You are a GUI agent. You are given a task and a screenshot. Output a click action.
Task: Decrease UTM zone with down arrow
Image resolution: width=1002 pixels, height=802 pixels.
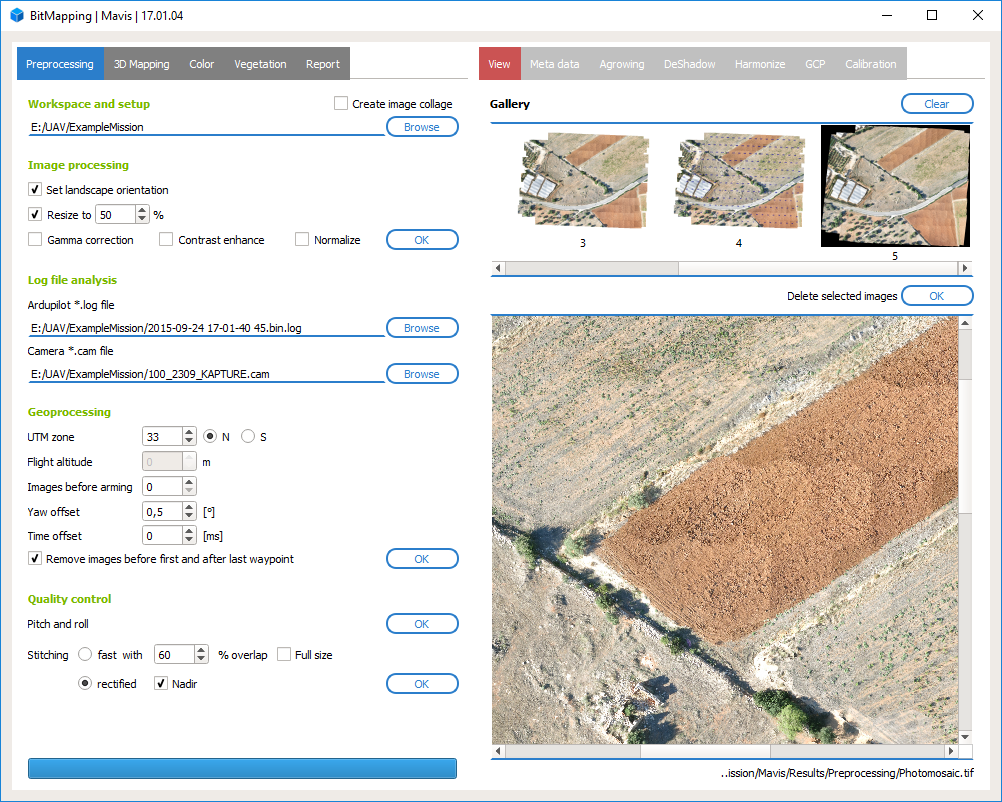point(189,441)
